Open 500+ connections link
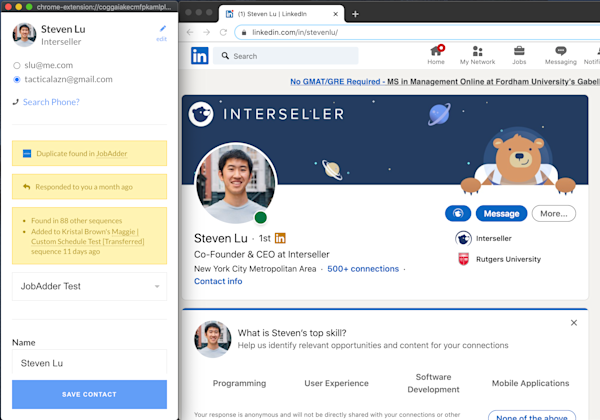 click(363, 269)
